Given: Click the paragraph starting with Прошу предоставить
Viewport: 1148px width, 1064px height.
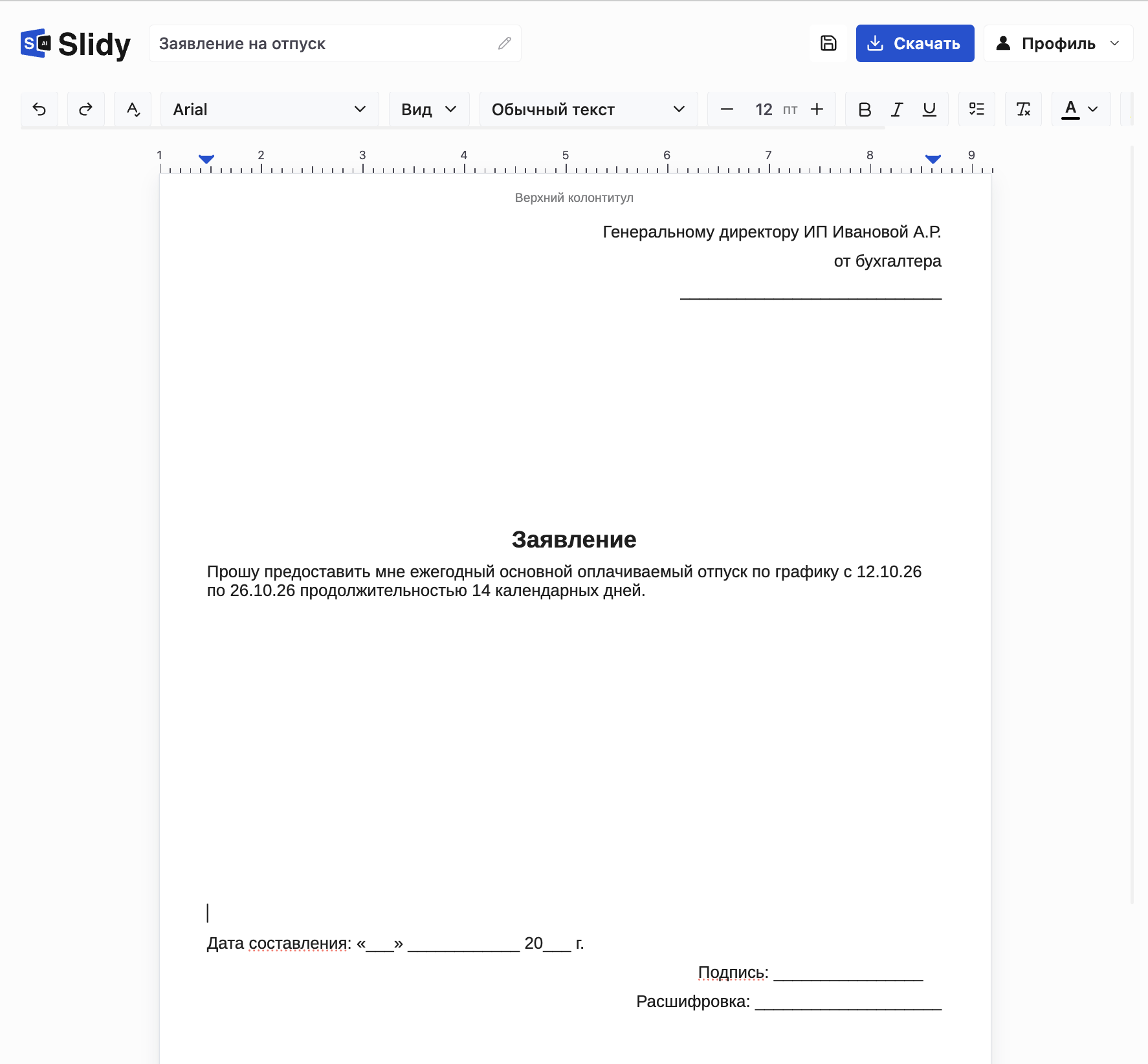Looking at the screenshot, I should coord(564,581).
